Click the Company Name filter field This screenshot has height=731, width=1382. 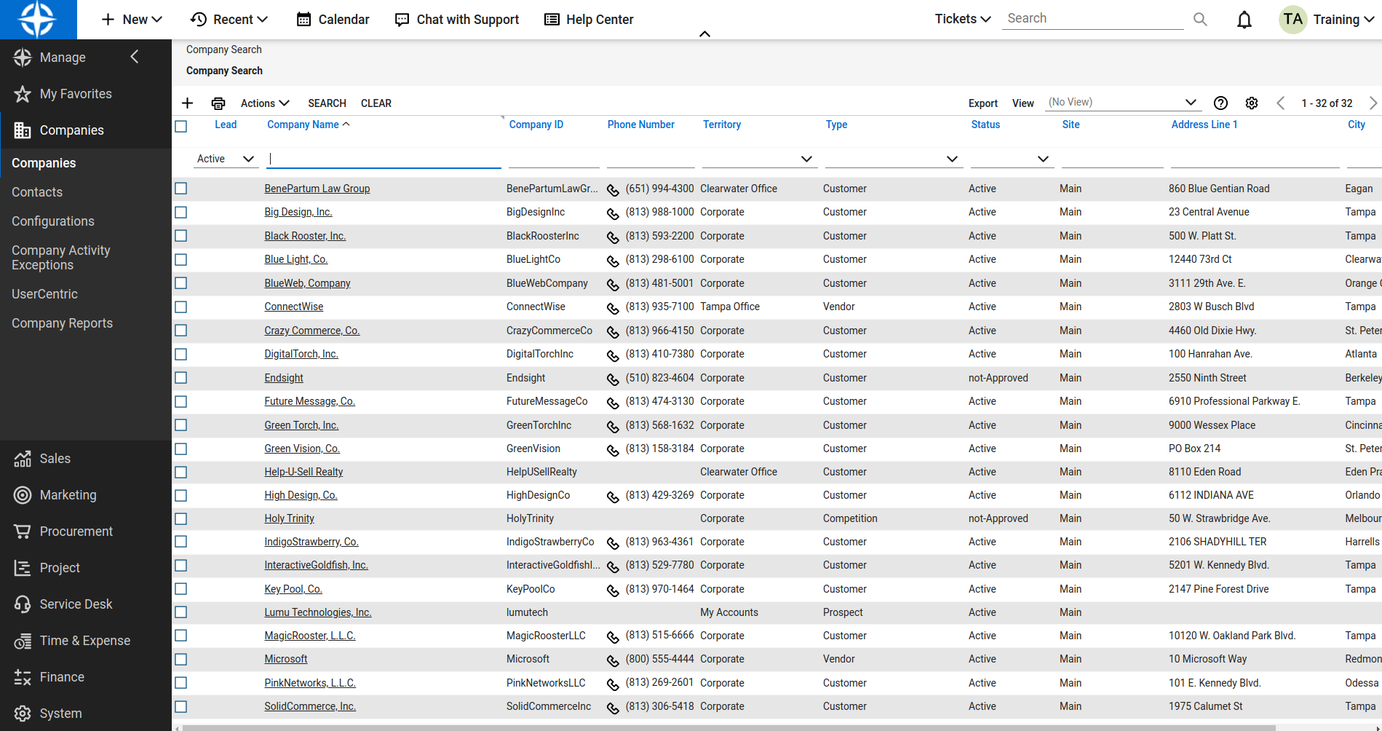point(384,158)
